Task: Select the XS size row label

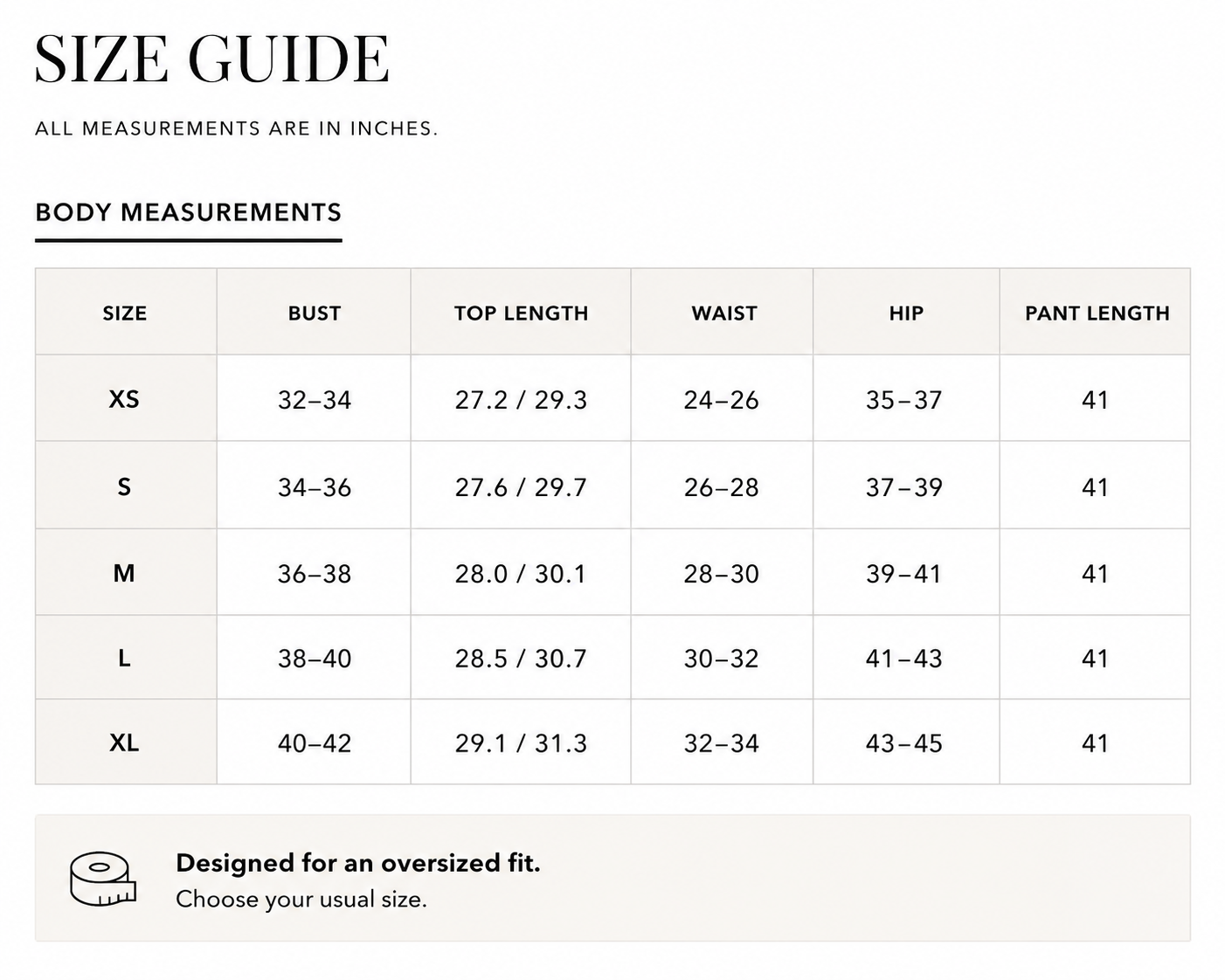Action: pyautogui.click(x=124, y=399)
